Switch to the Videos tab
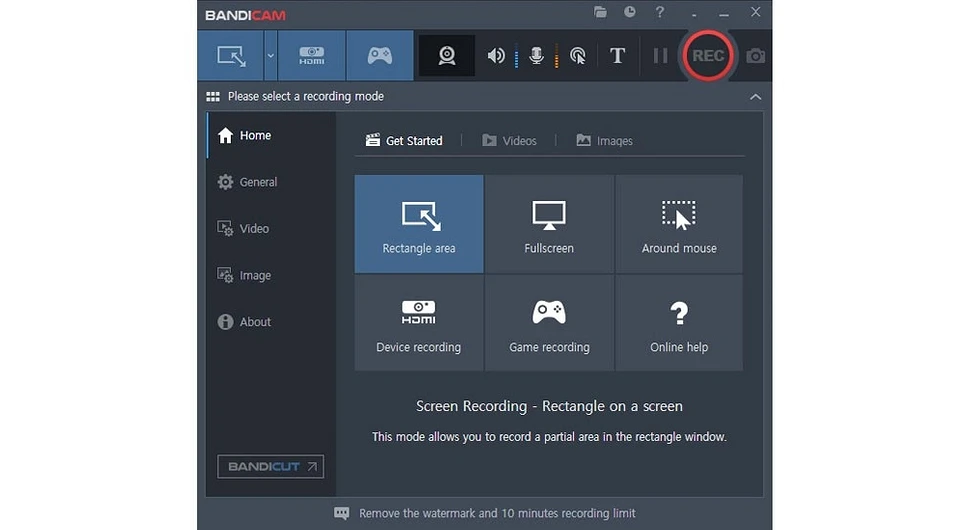This screenshot has width=960, height=530. (x=509, y=141)
